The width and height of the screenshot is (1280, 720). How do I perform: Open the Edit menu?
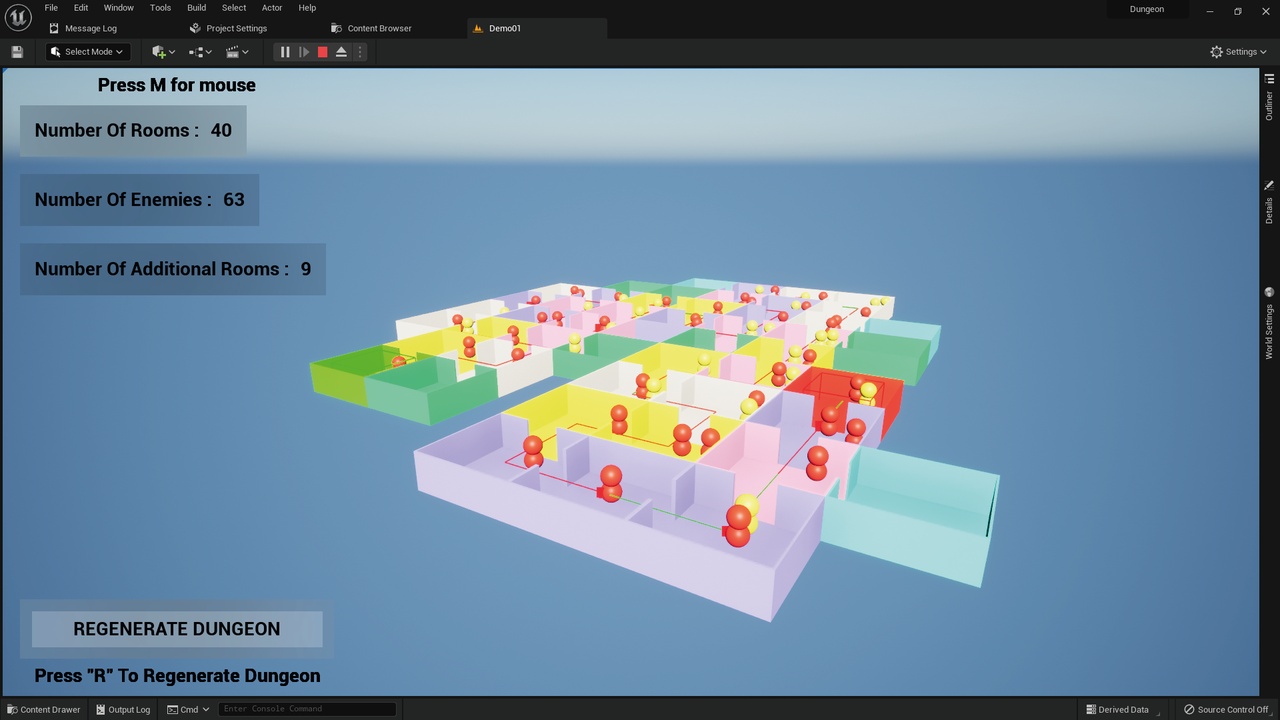coord(81,8)
